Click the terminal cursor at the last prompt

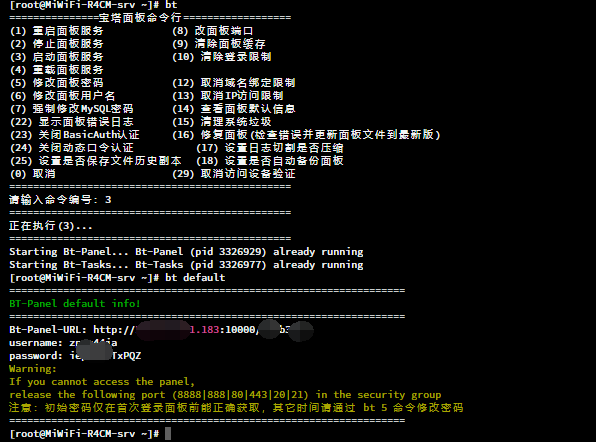tap(168, 434)
